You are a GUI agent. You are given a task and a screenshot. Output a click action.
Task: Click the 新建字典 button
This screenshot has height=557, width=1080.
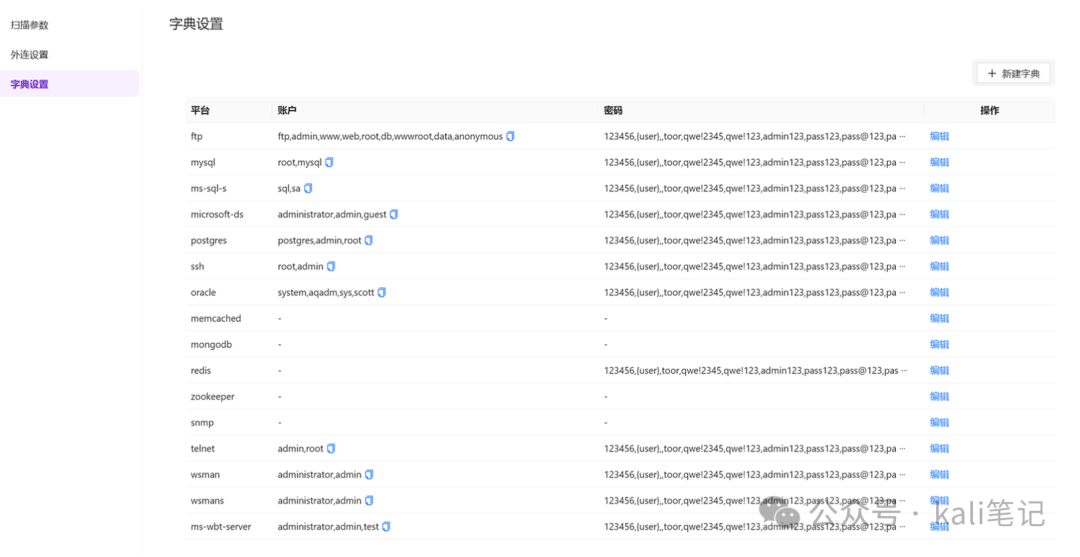point(1013,73)
